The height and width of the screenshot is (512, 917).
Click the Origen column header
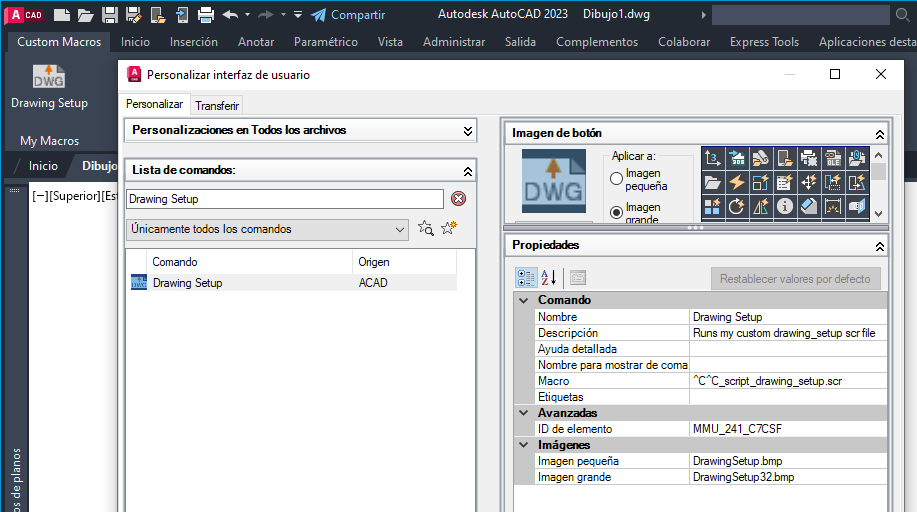point(404,262)
